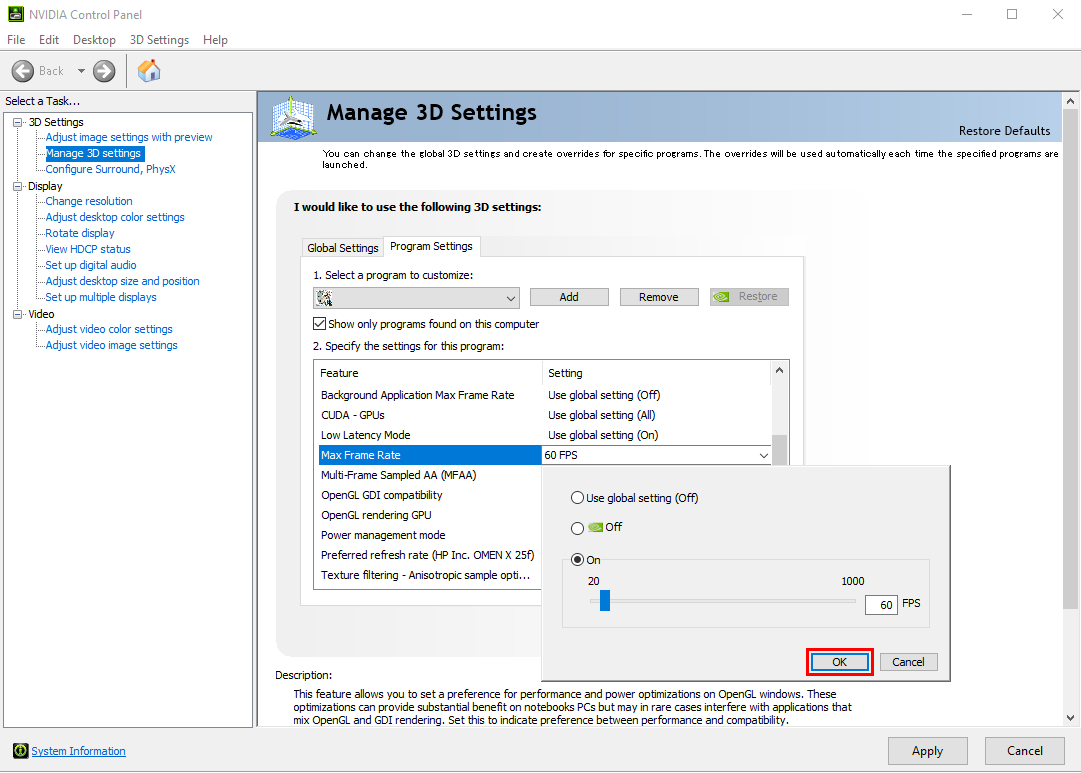This screenshot has width=1081, height=773.
Task: Select the Preferred refresh rate row
Action: point(430,555)
